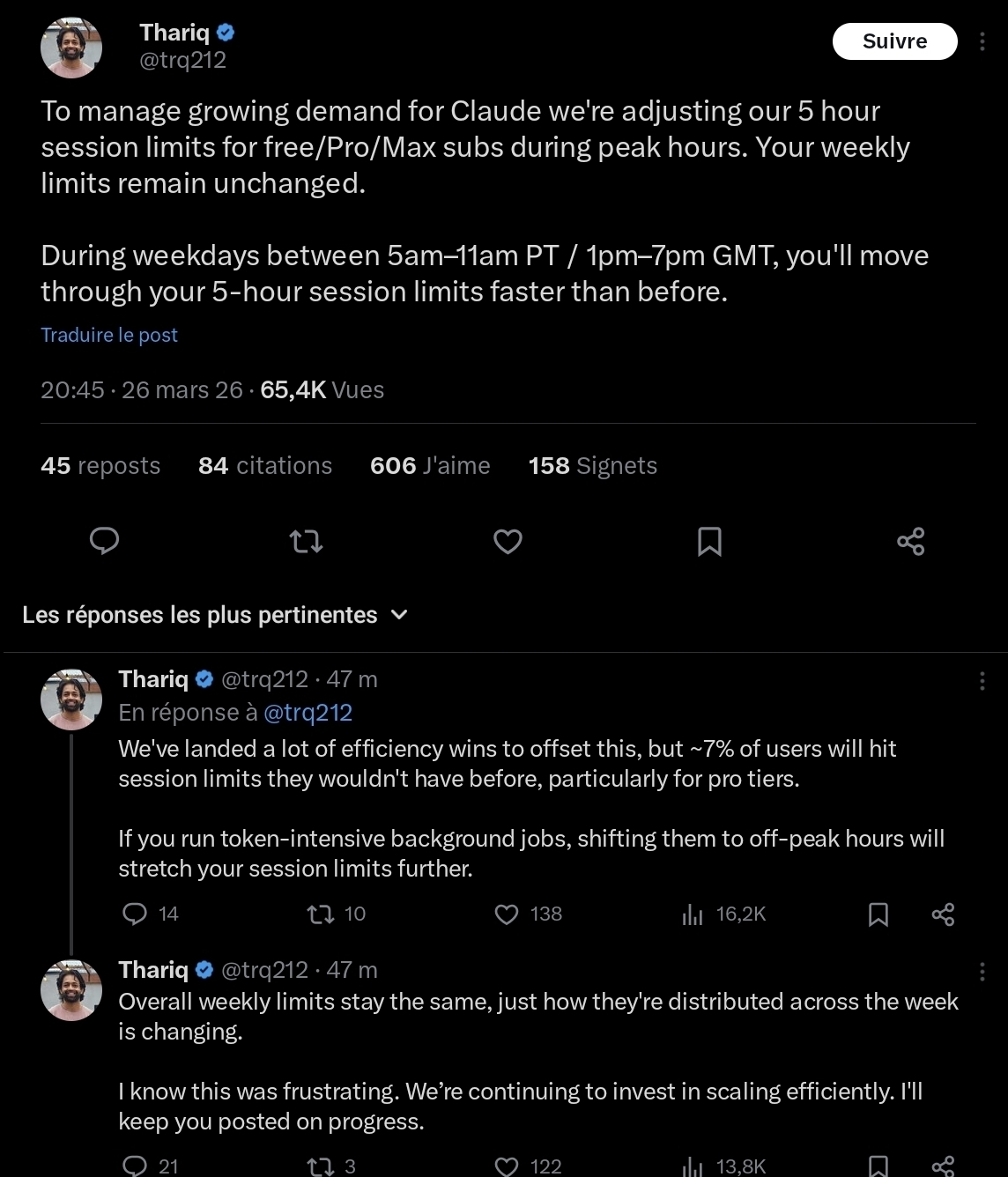This screenshot has width=1008, height=1177.
Task: Repost the reply with 10 reposts
Action: click(320, 914)
